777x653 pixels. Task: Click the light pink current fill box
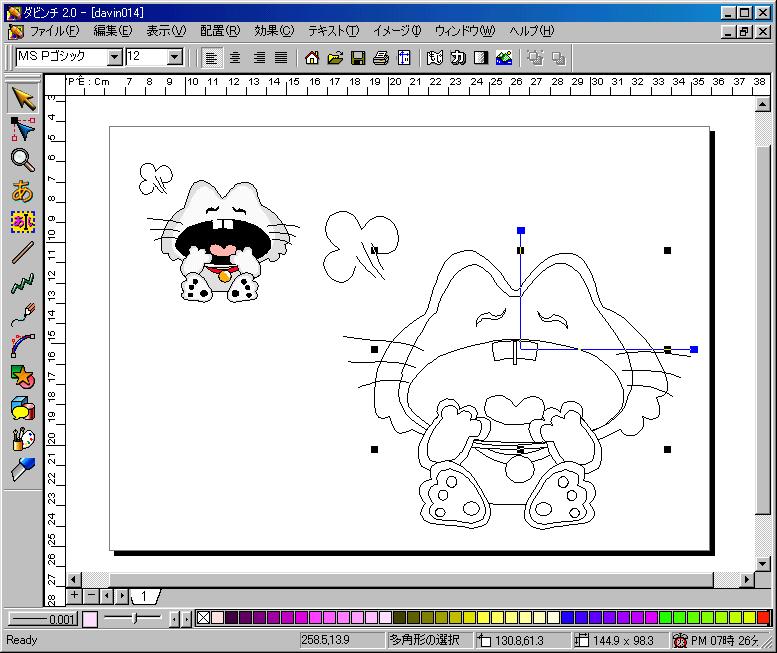90,619
